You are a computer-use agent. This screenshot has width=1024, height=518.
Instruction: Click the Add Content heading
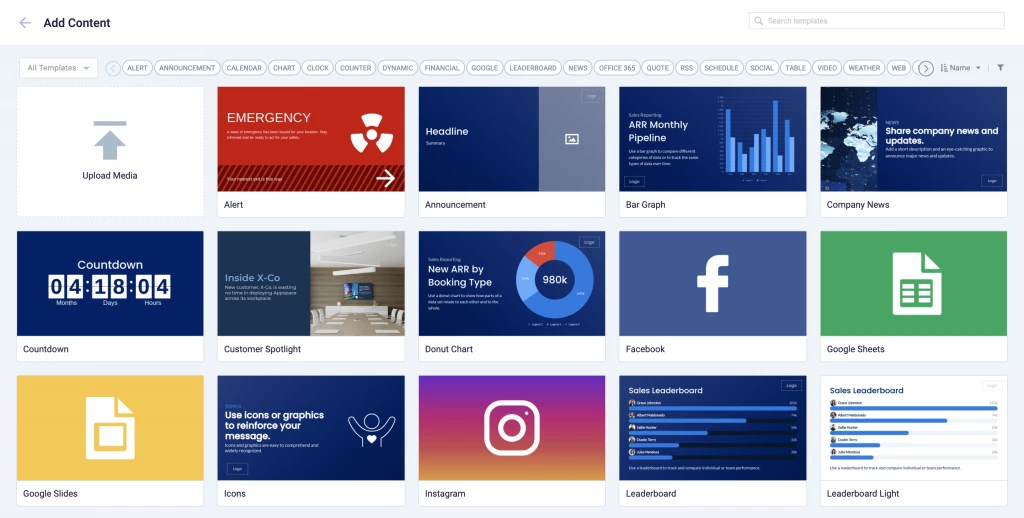pyautogui.click(x=76, y=23)
